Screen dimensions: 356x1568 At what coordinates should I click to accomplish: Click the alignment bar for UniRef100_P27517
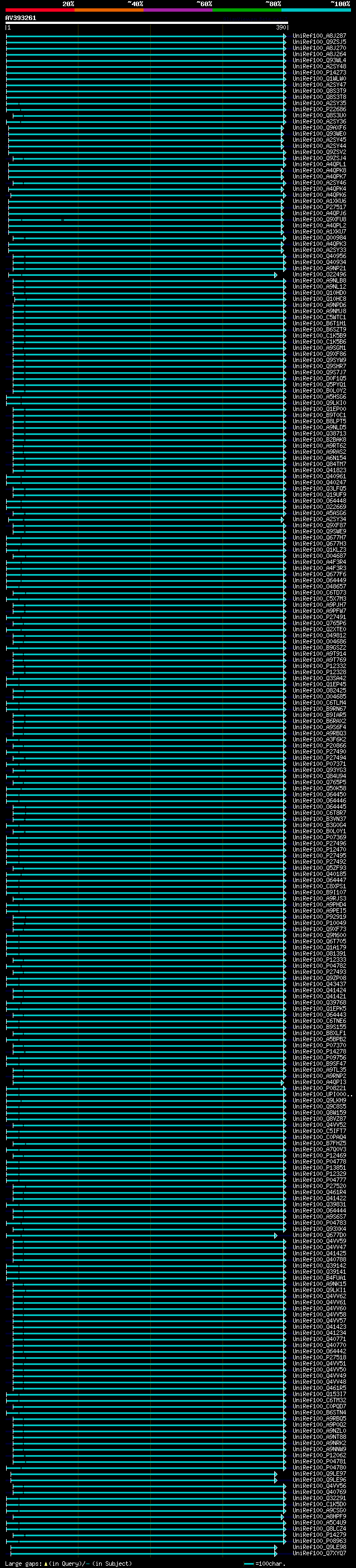[x=146, y=207]
